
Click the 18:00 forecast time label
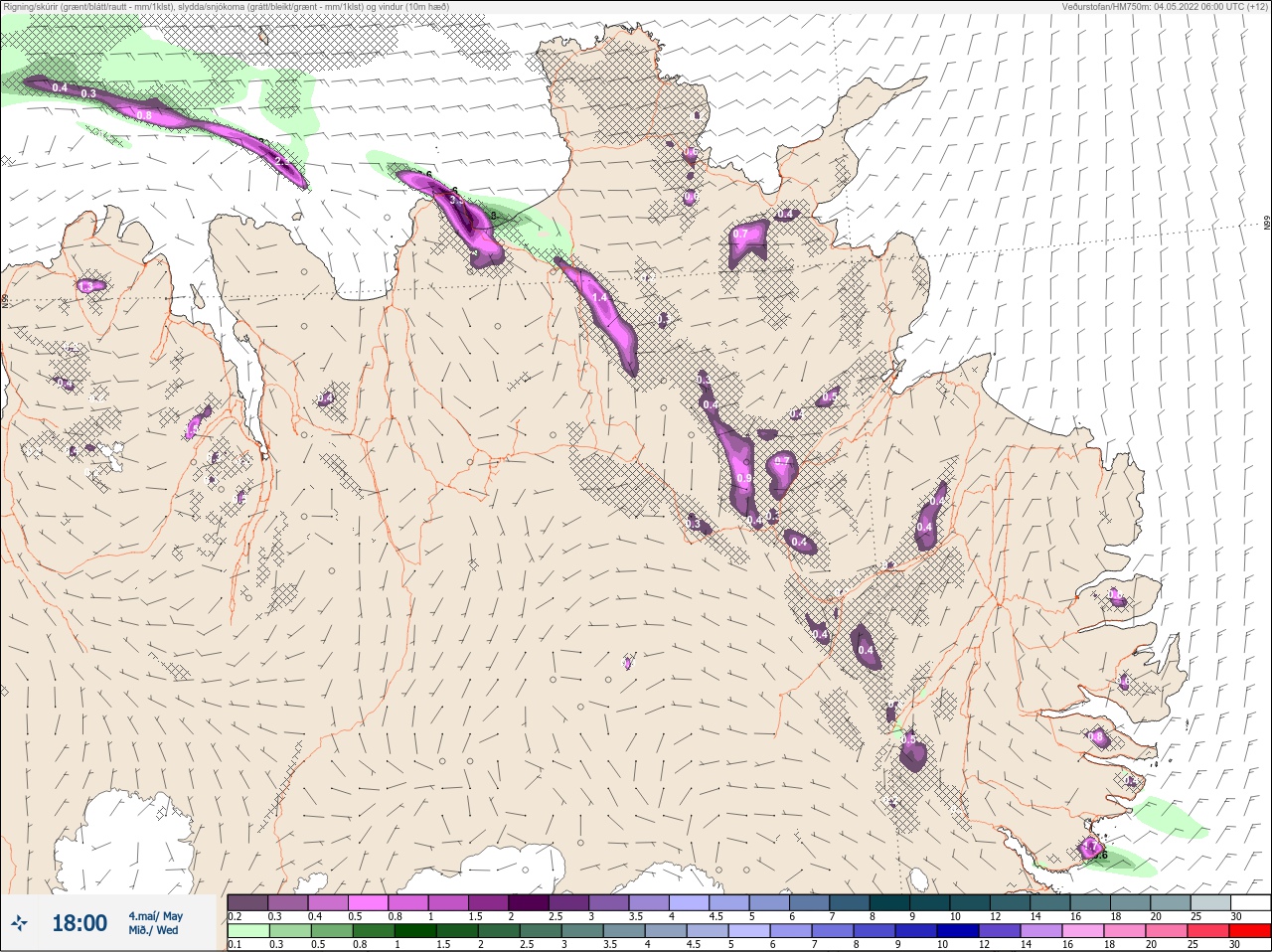79,924
